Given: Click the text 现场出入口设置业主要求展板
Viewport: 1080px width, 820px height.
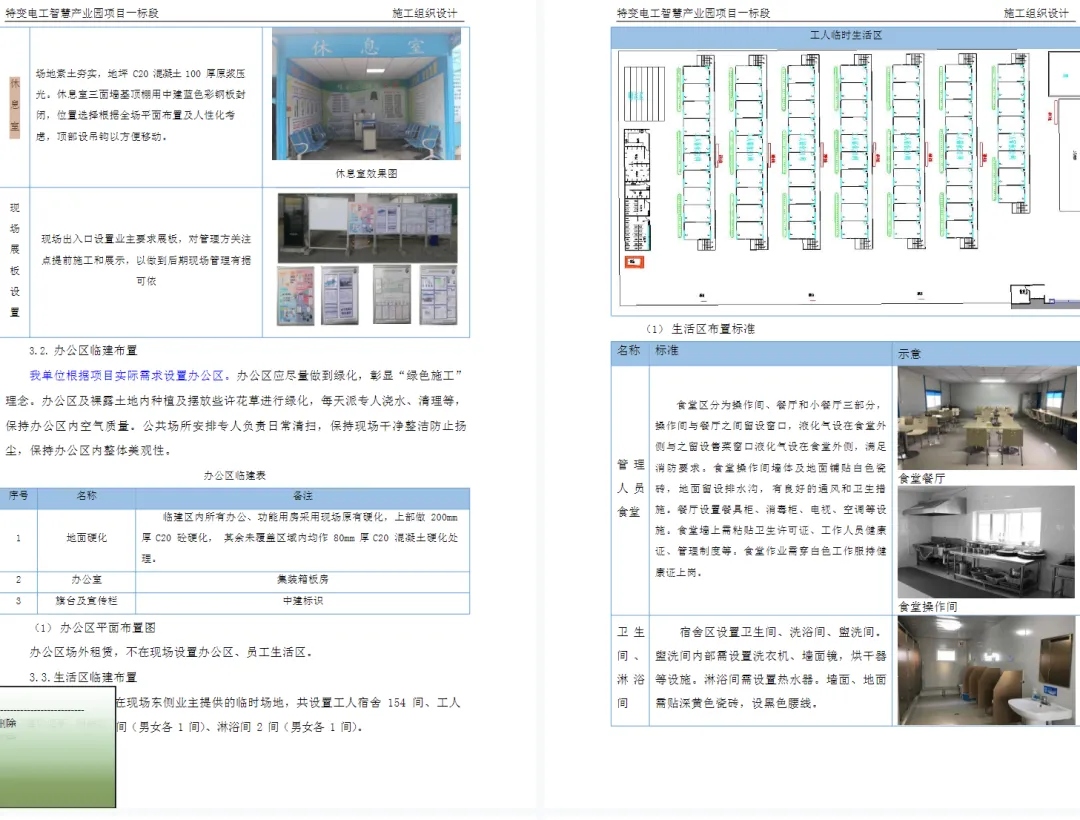Looking at the screenshot, I should (x=110, y=239).
